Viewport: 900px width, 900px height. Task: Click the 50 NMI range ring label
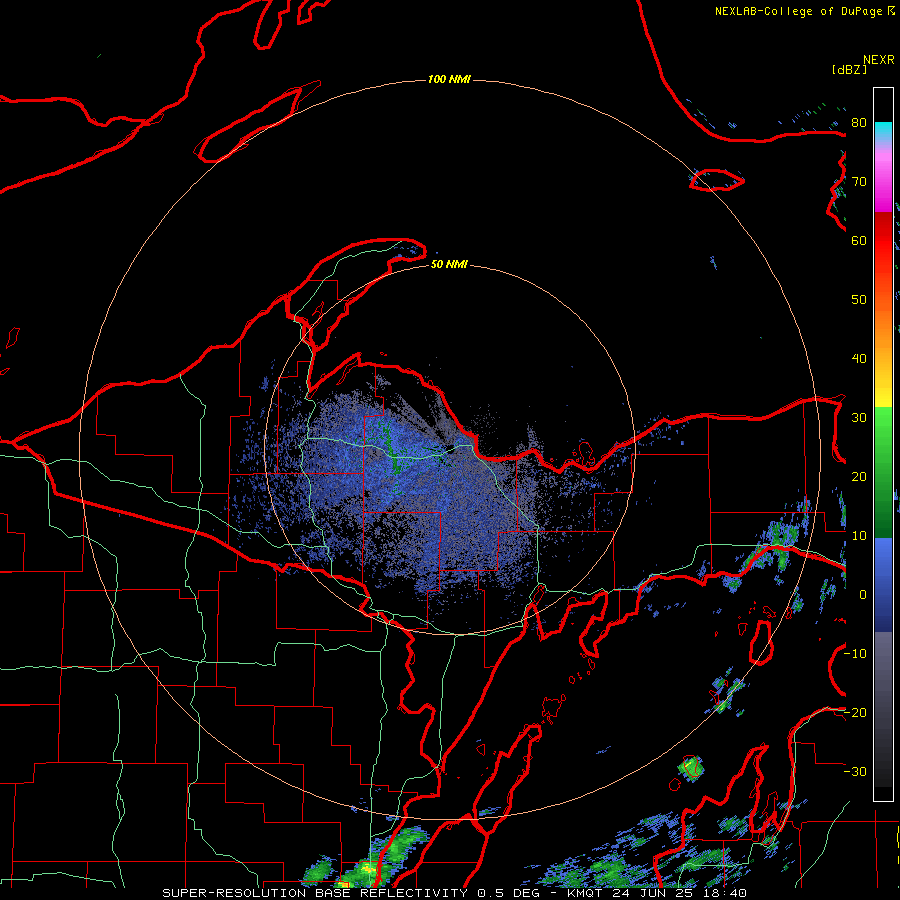click(449, 264)
